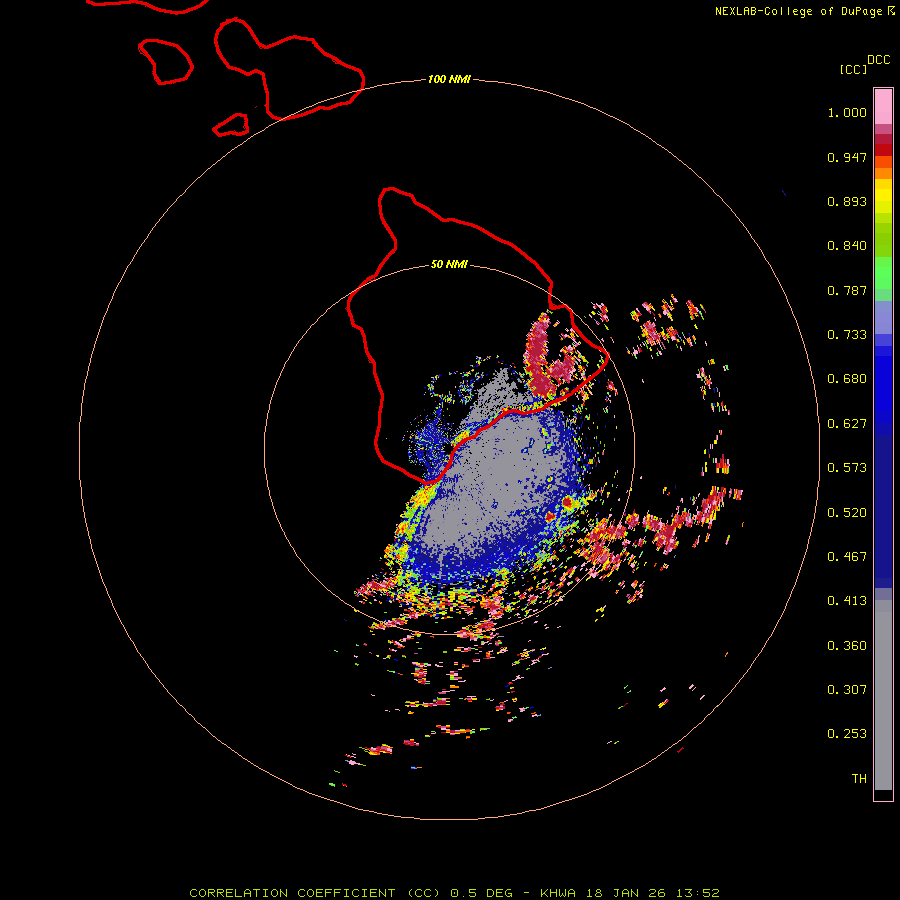Click the Correlation Coefficient KHWA caption text
Viewport: 900px width, 900px height.
click(x=454, y=893)
